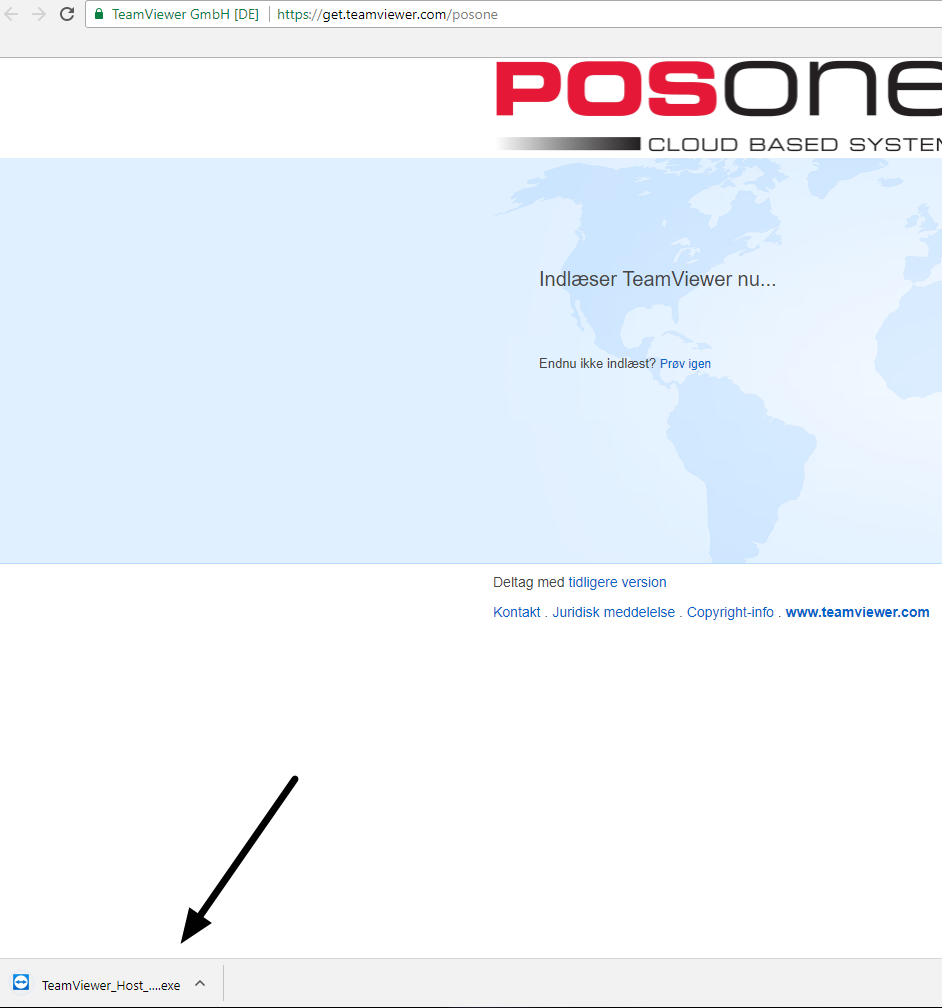The height and width of the screenshot is (1008, 942).
Task: Click the address bar URL get.teamviewer.com/posone
Action: (388, 14)
